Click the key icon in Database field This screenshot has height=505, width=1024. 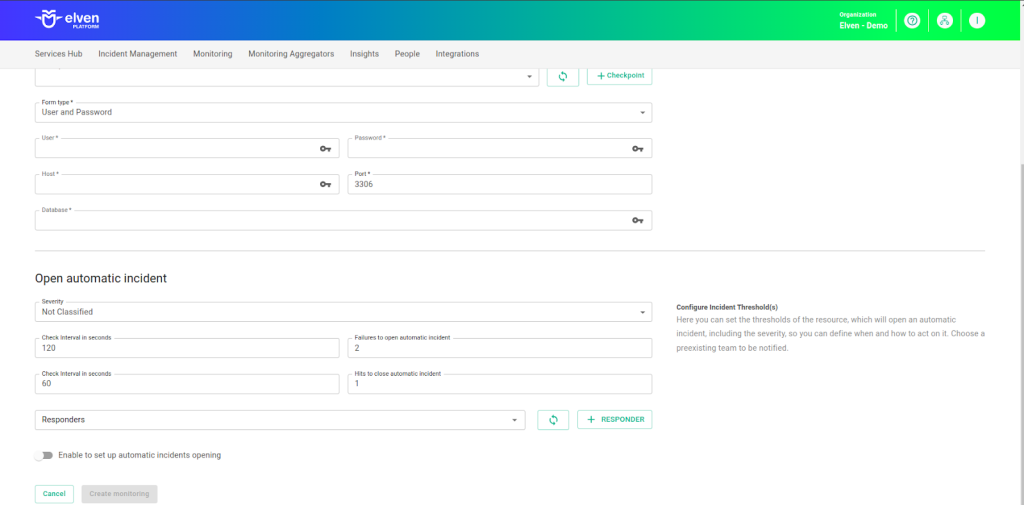coord(637,221)
